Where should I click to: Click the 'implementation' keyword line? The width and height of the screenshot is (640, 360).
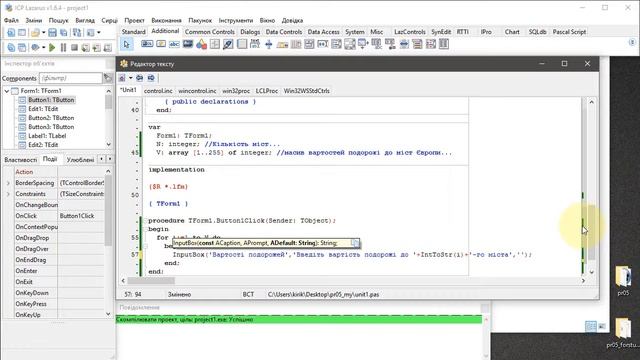tap(176, 170)
